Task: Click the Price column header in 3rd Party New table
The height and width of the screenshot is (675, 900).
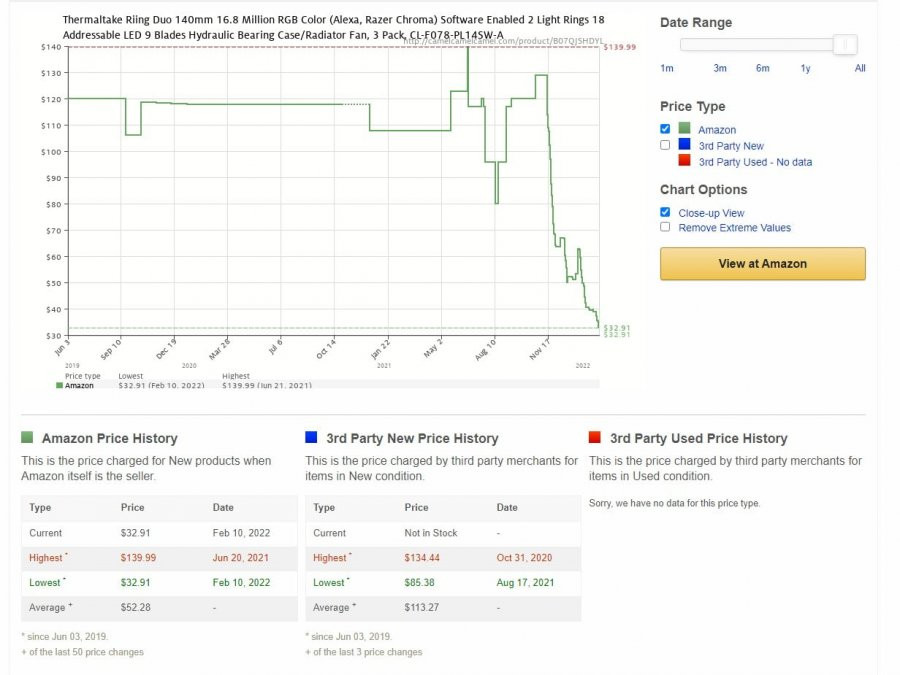Action: point(416,507)
